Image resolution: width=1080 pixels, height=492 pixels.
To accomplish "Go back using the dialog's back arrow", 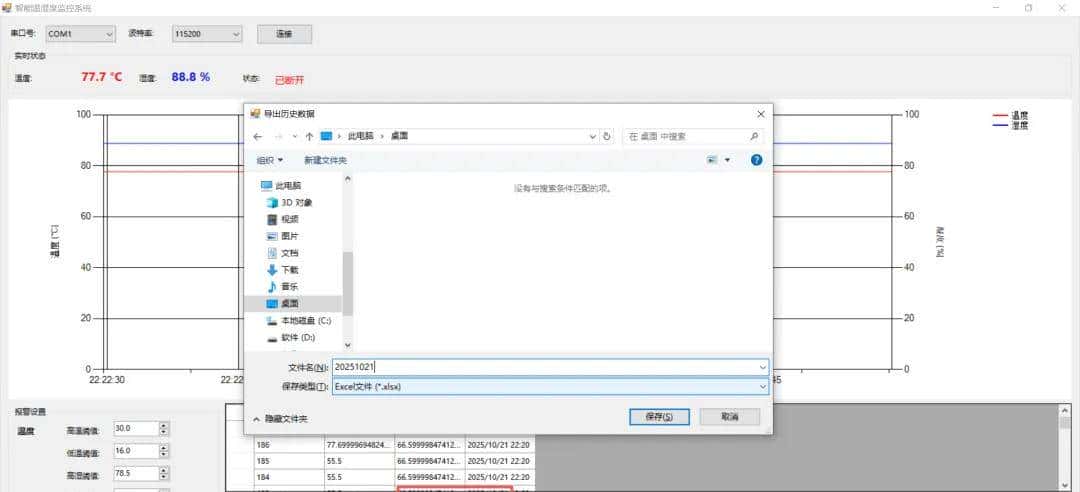I will [258, 136].
